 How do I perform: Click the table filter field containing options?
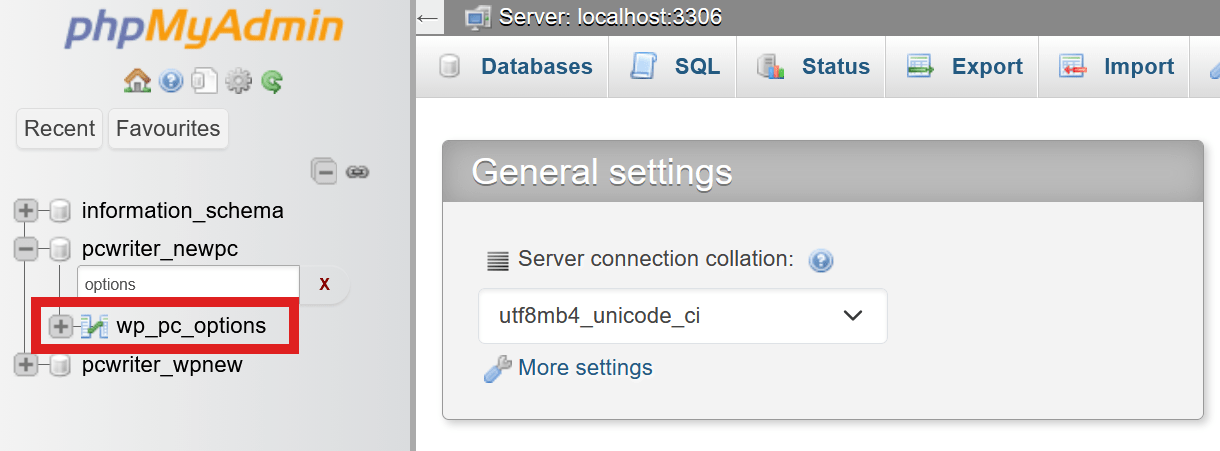click(189, 284)
